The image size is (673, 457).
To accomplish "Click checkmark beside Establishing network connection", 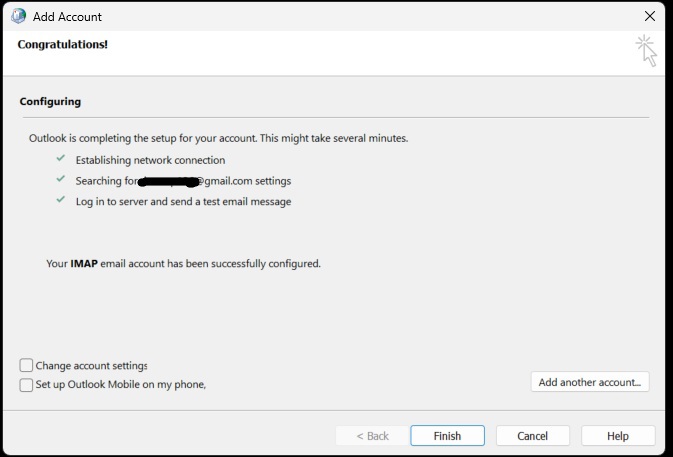I will [x=61, y=158].
